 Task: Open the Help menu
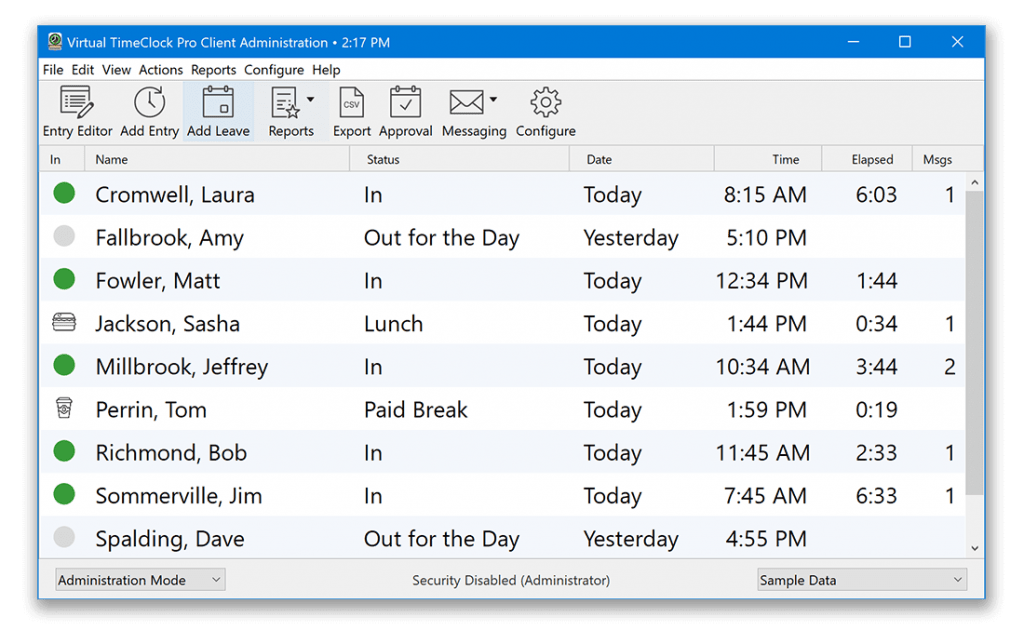pyautogui.click(x=326, y=70)
